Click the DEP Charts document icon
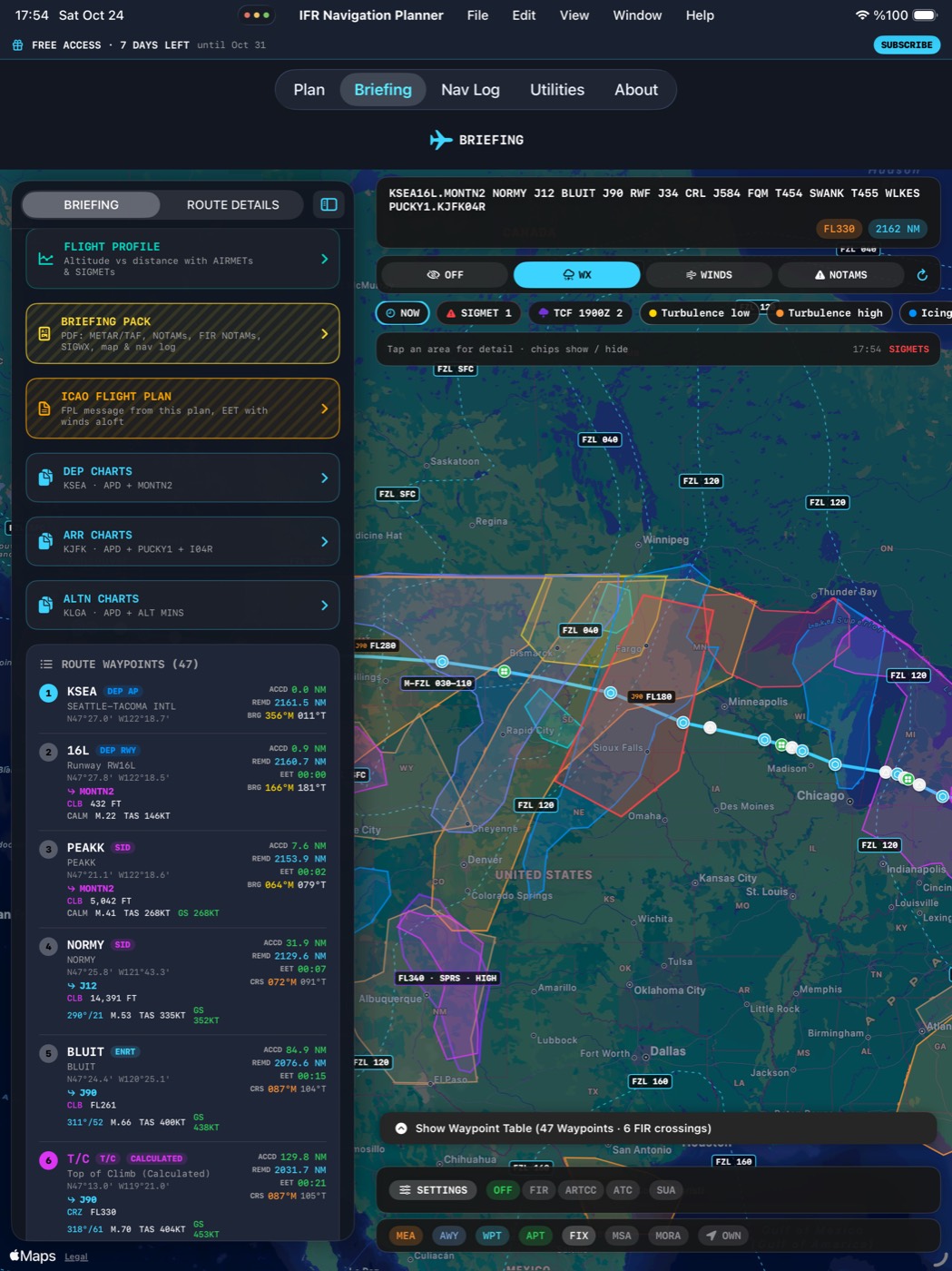The width and height of the screenshot is (952, 1271). (x=45, y=478)
